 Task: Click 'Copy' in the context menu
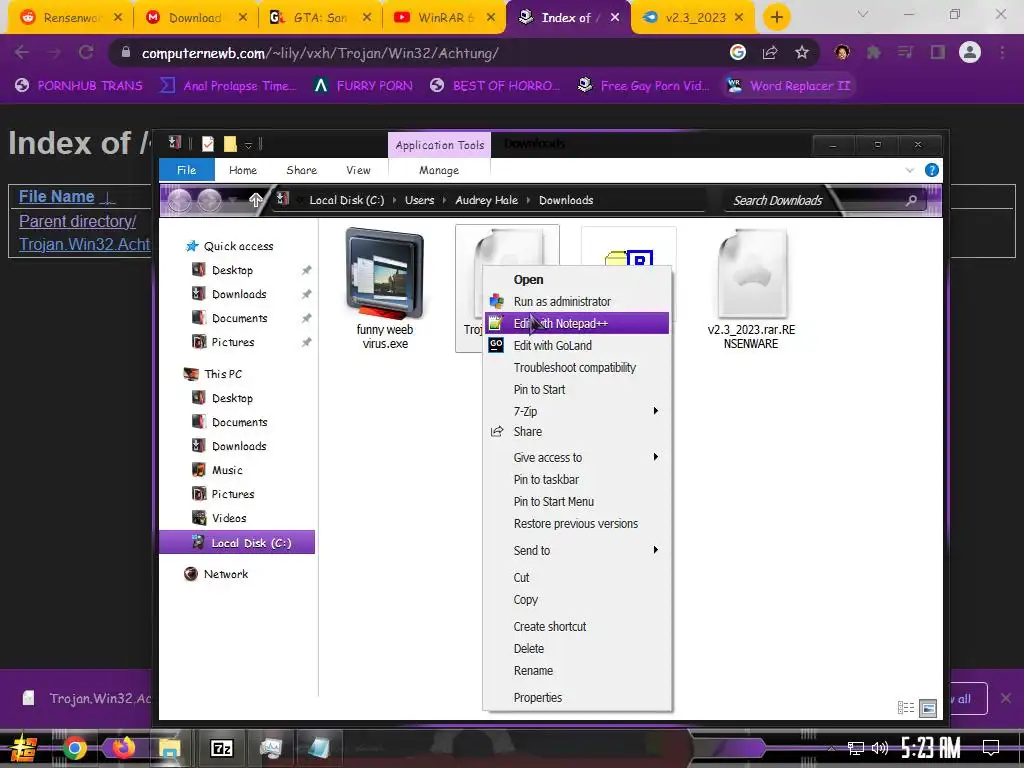577,600
